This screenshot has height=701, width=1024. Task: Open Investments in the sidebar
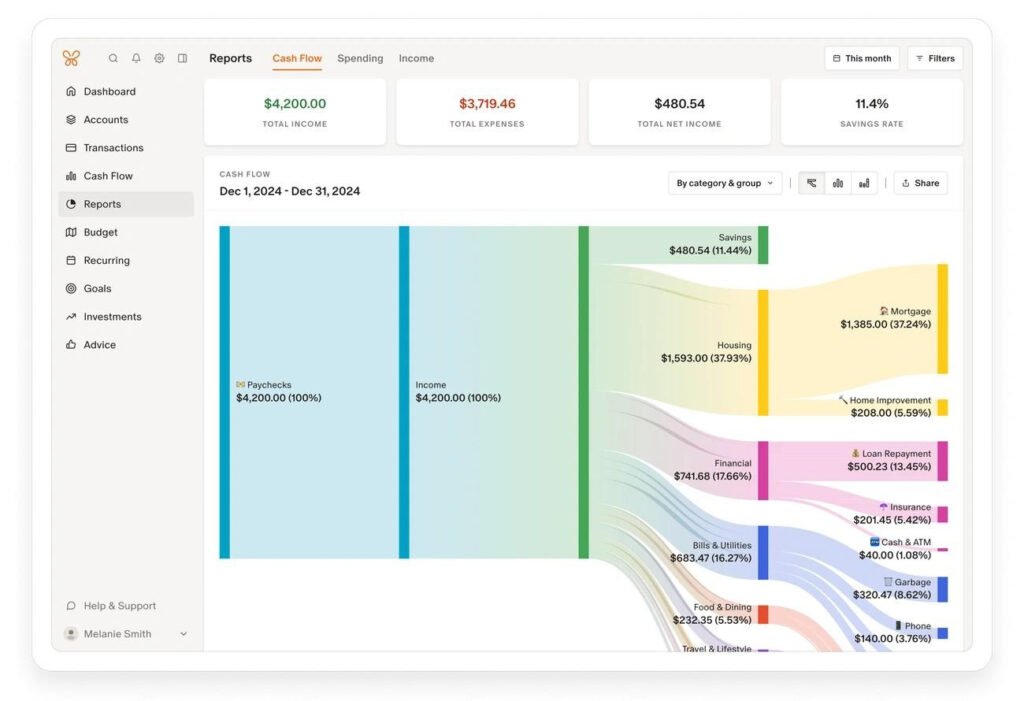coord(112,317)
